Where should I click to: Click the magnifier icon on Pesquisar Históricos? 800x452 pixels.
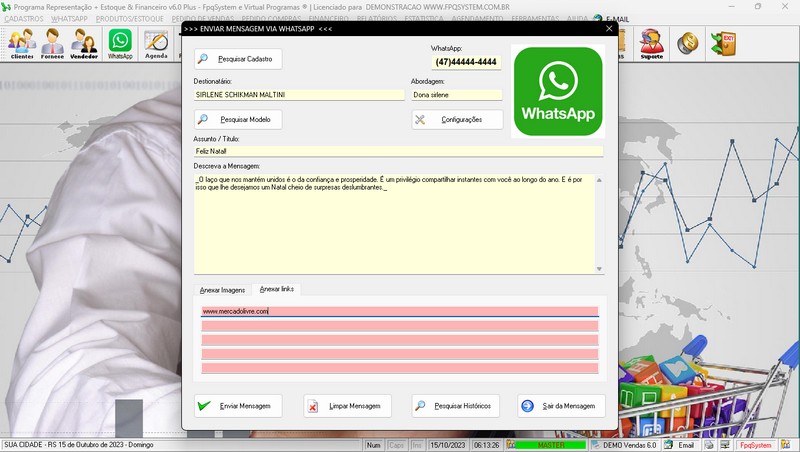click(420, 406)
